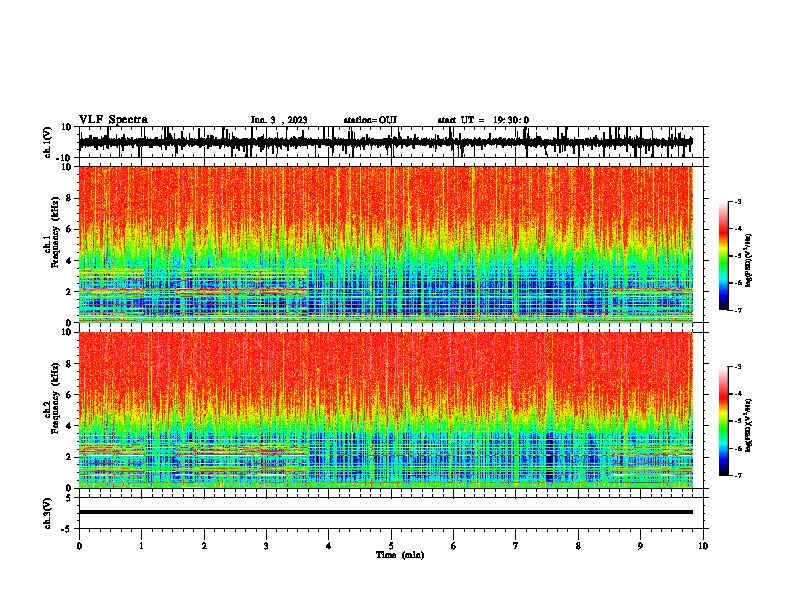Click the ch.1 spectrogram color scale bar
The height and width of the screenshot is (612, 792).
click(x=724, y=256)
